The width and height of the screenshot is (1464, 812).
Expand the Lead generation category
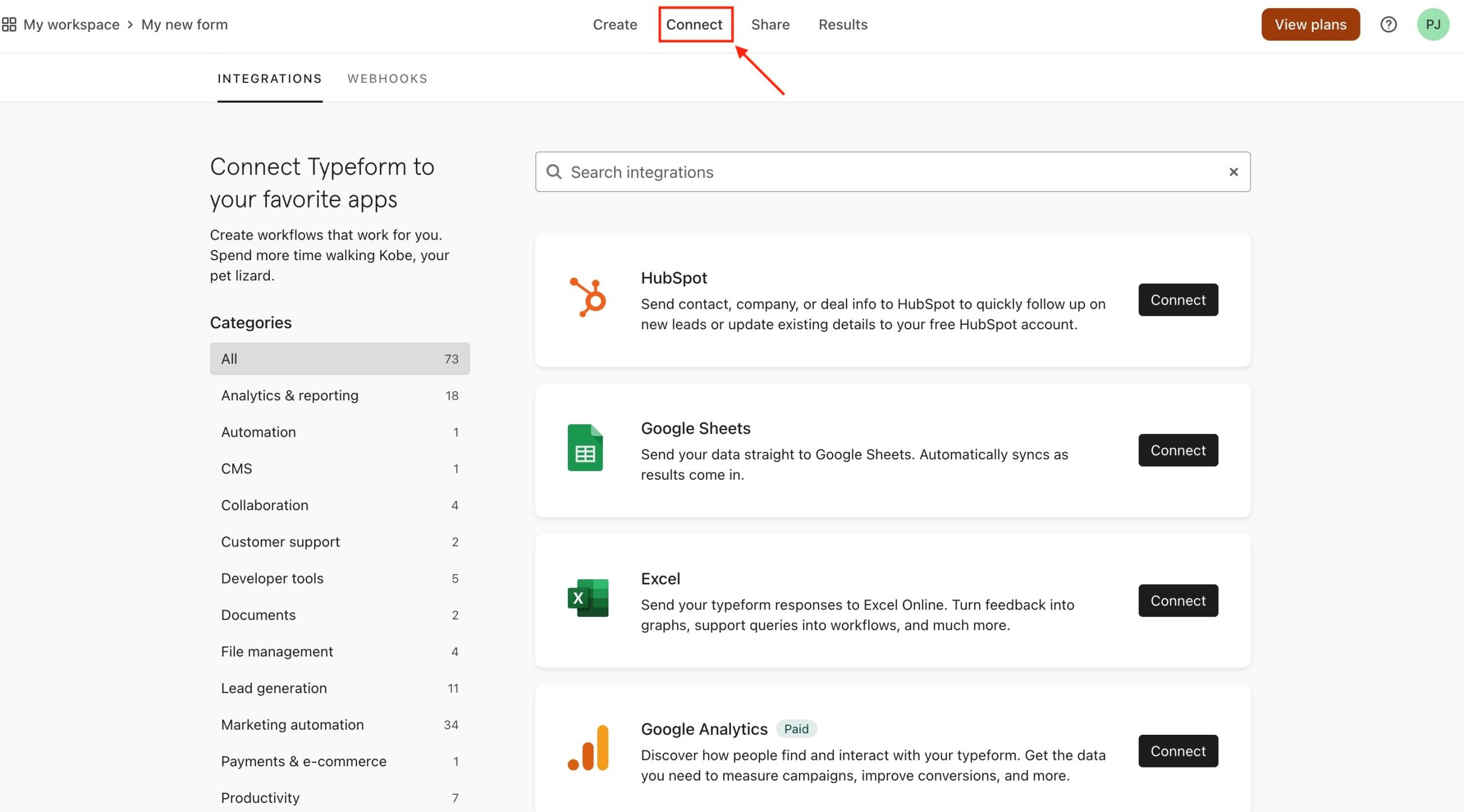pos(273,688)
